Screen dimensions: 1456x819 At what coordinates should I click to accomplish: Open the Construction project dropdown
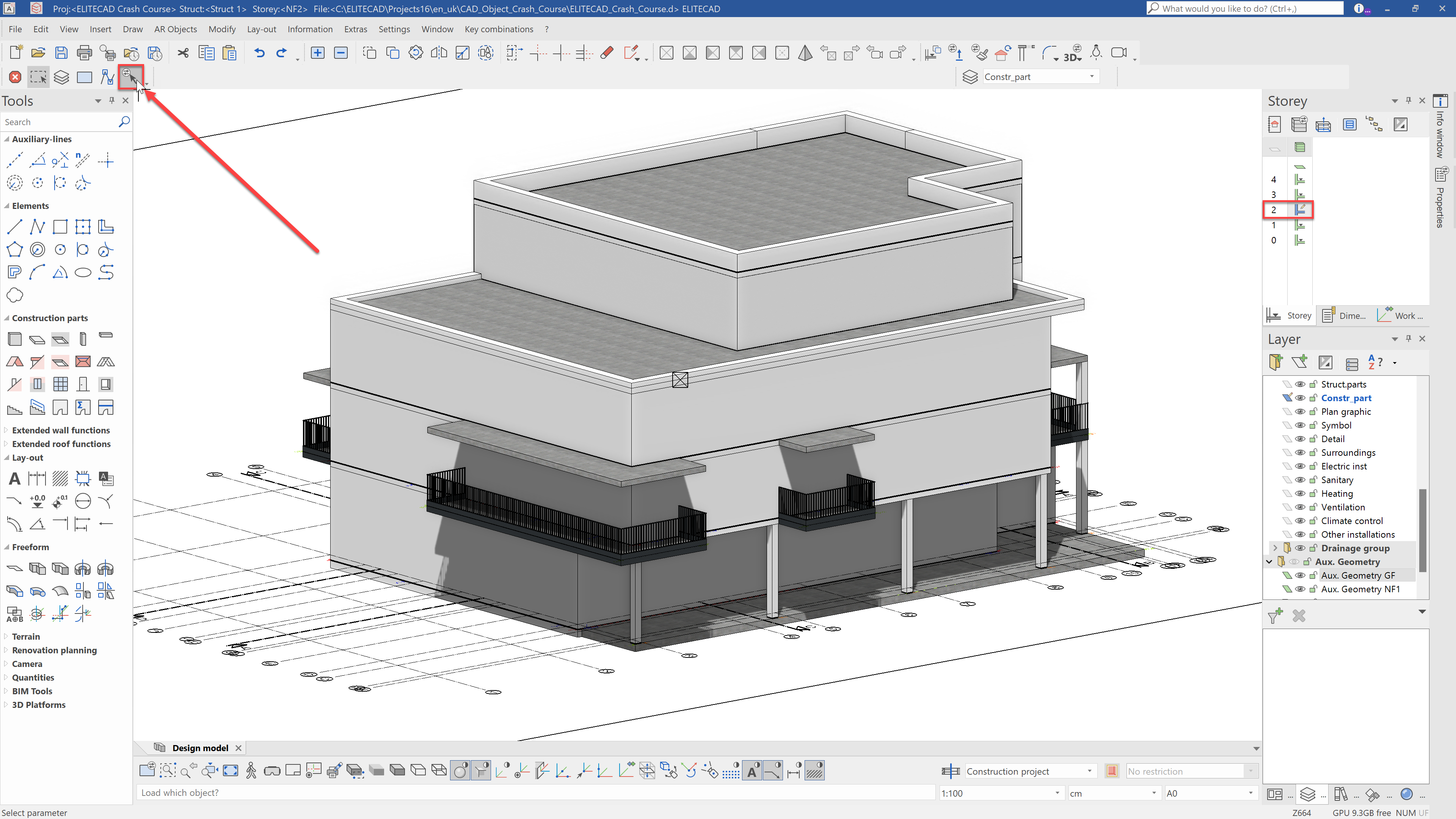(1090, 771)
